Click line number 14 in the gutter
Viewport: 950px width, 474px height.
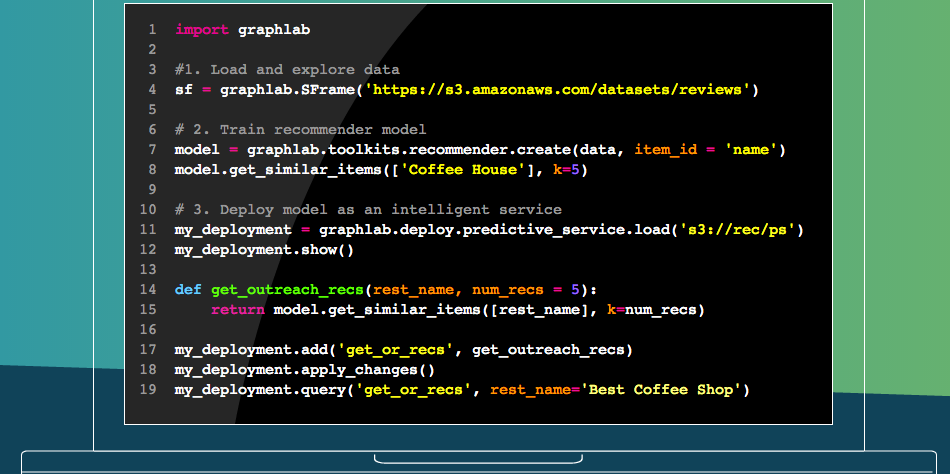[148, 290]
